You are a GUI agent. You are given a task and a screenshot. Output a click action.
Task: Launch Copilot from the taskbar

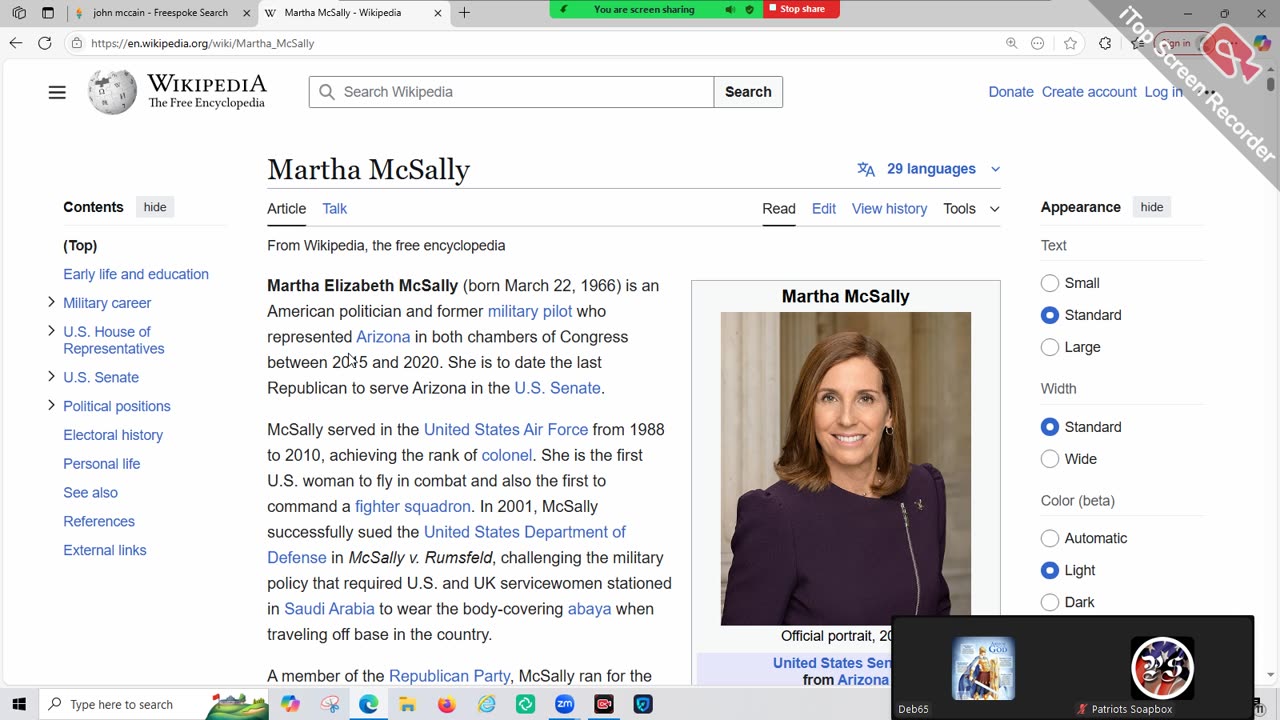coord(291,704)
